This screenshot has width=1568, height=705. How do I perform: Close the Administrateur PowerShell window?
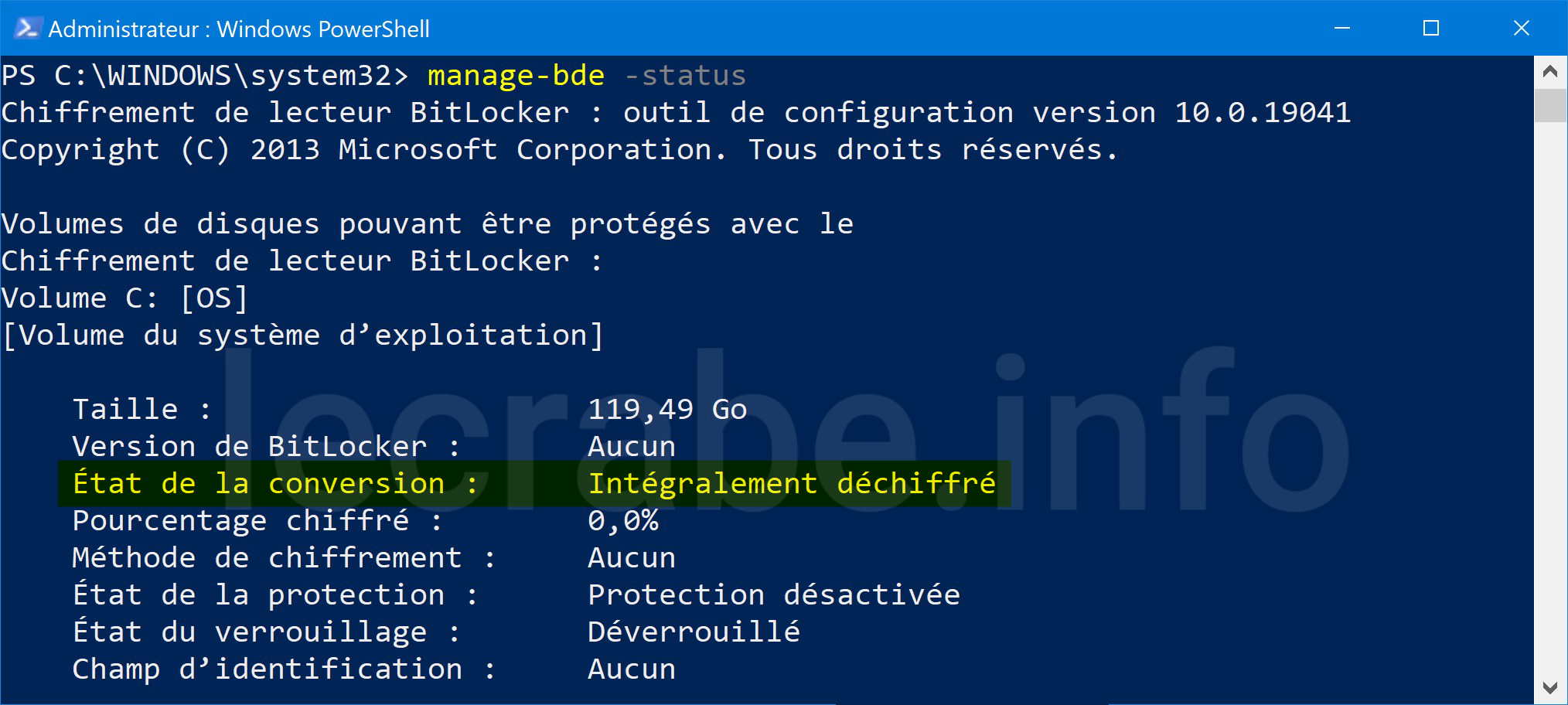point(1521,29)
